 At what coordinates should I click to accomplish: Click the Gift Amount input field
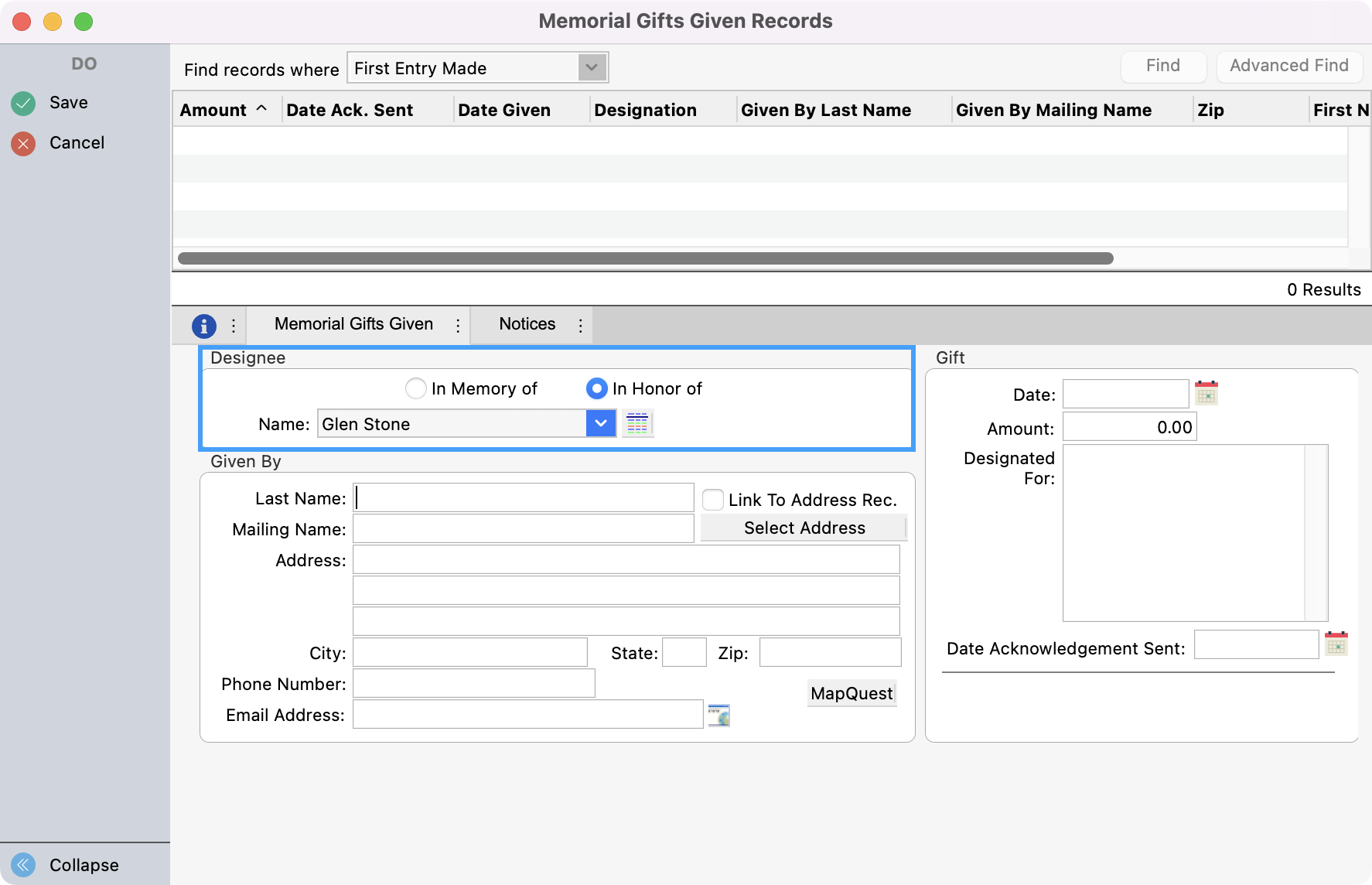click(x=1129, y=427)
